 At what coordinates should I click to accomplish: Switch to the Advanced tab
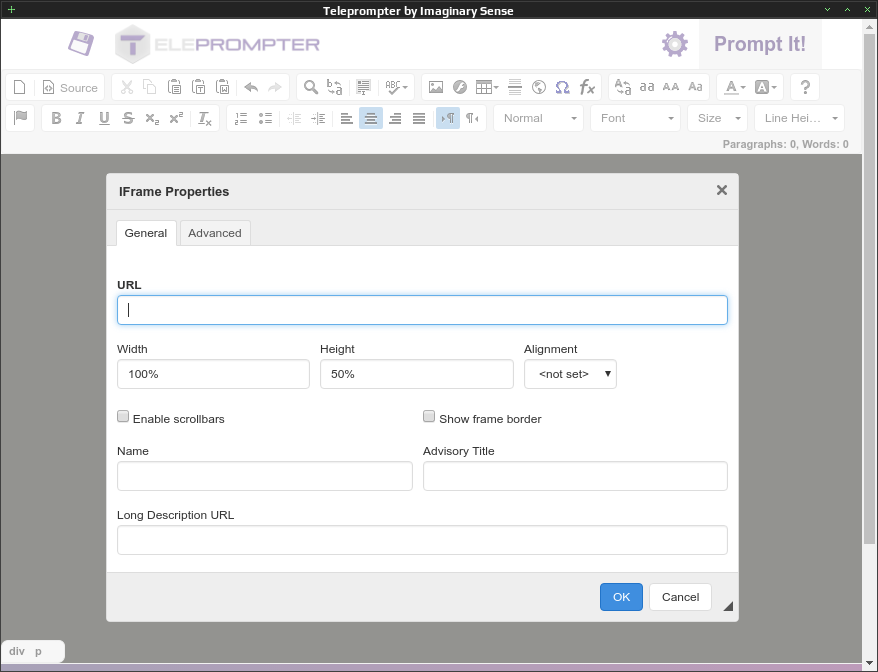[215, 233]
